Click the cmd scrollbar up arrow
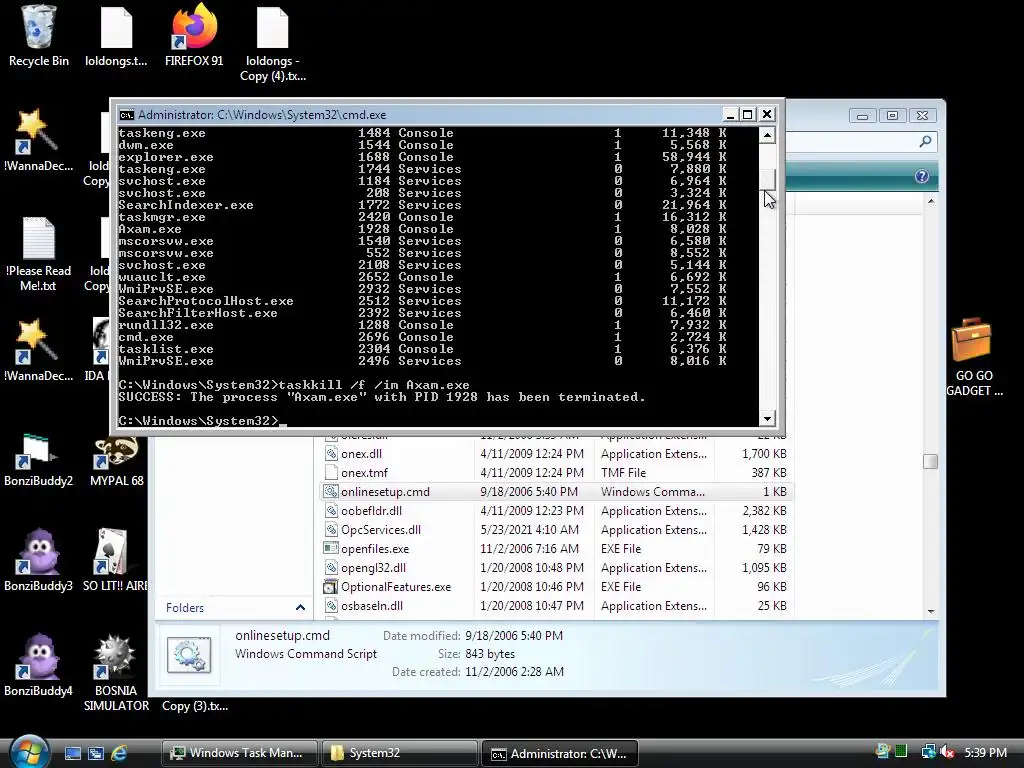 tap(767, 135)
